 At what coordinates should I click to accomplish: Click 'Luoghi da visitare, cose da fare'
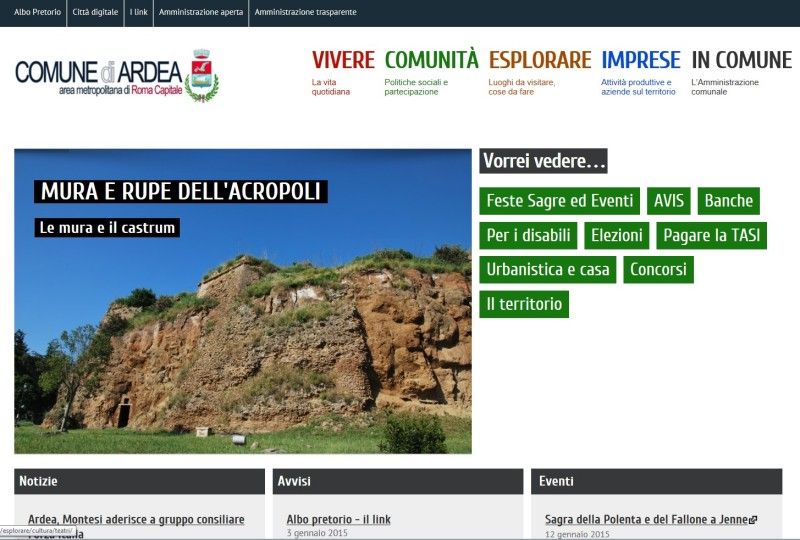(521, 87)
